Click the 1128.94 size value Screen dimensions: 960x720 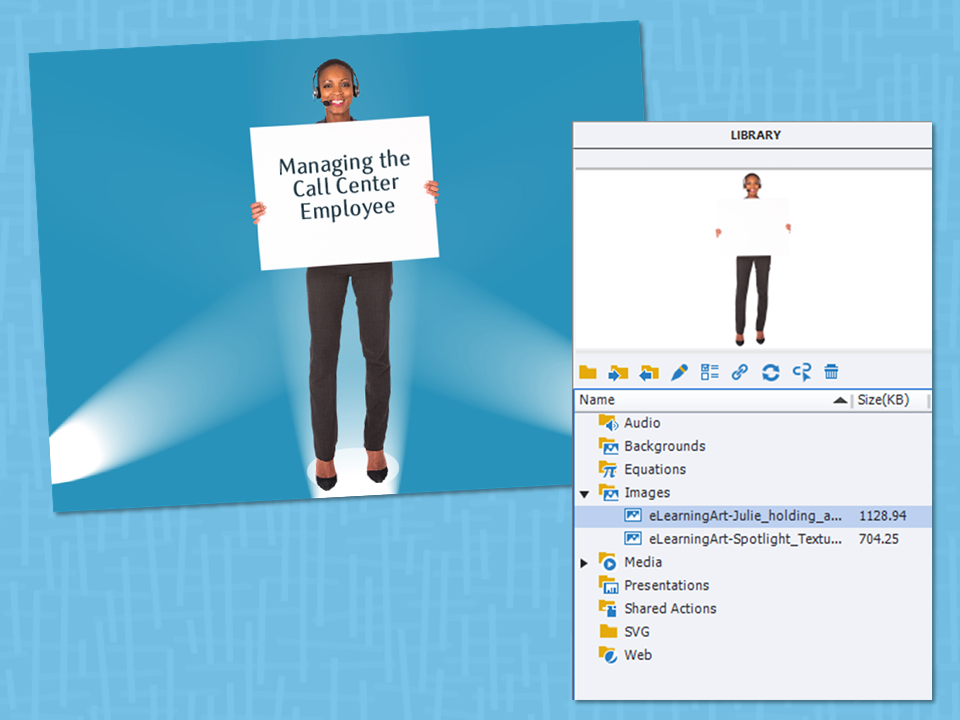coord(882,516)
